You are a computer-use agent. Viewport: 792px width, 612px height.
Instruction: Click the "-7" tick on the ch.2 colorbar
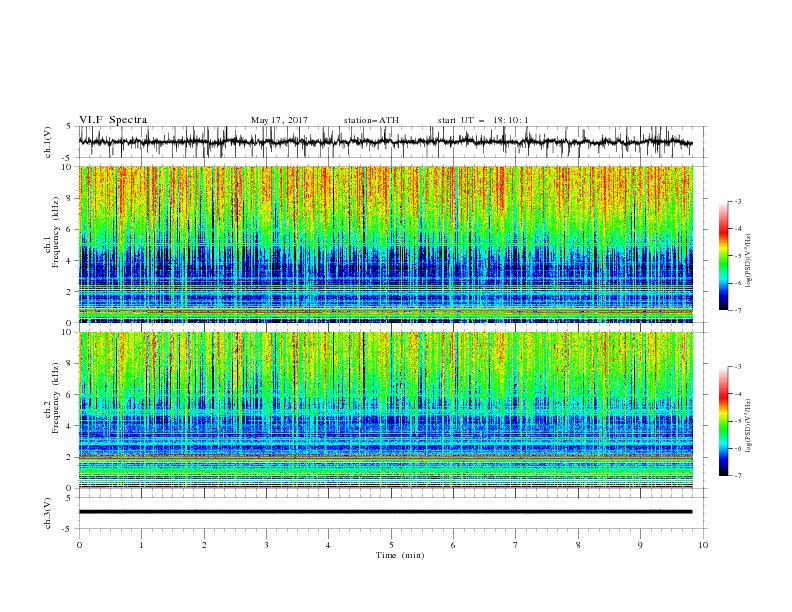[x=737, y=476]
